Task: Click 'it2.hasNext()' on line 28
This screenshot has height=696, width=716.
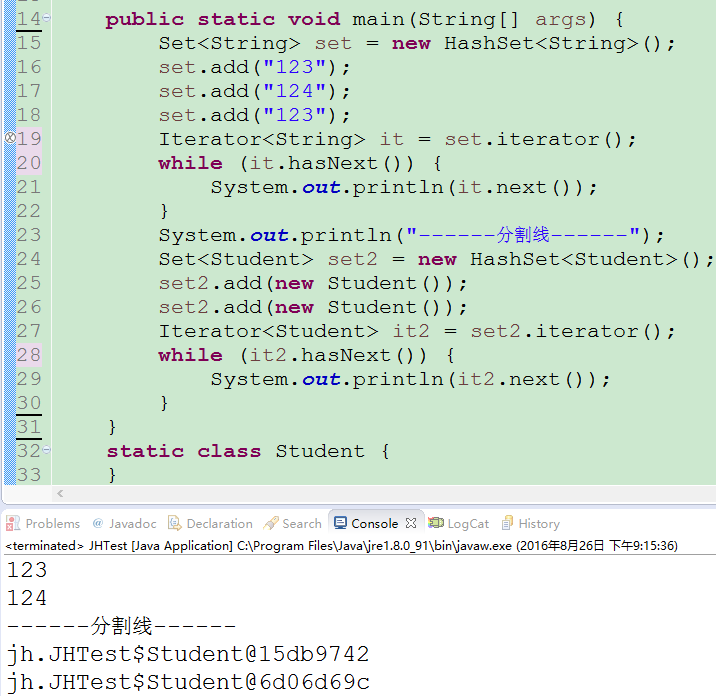Action: point(338,355)
